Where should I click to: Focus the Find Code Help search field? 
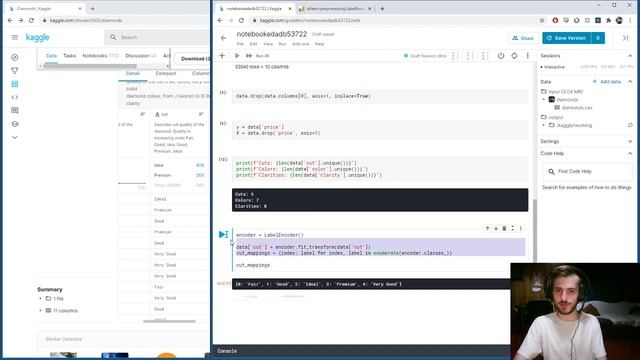(x=587, y=171)
